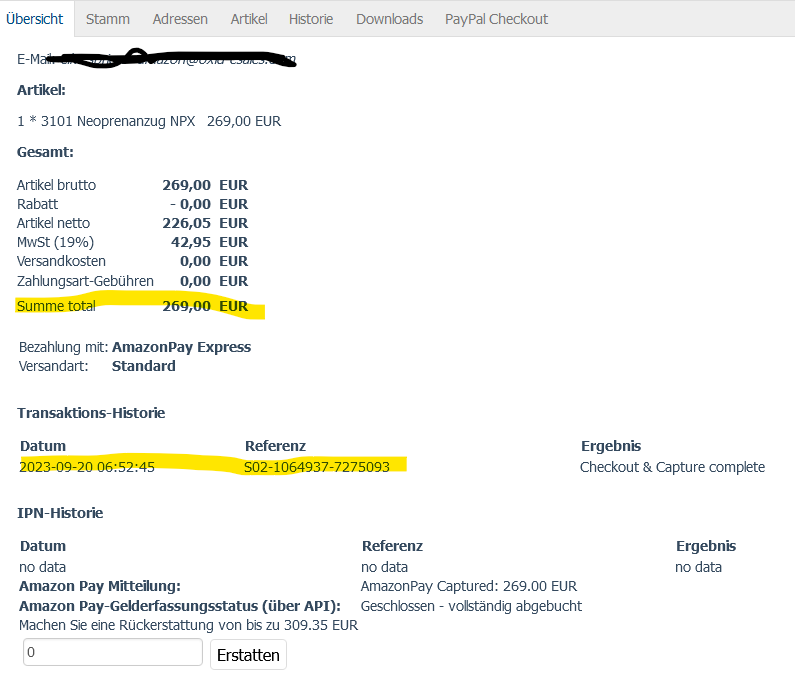Image resolution: width=795 pixels, height=695 pixels.
Task: Click the IPN-Historie heading
Action: point(60,513)
